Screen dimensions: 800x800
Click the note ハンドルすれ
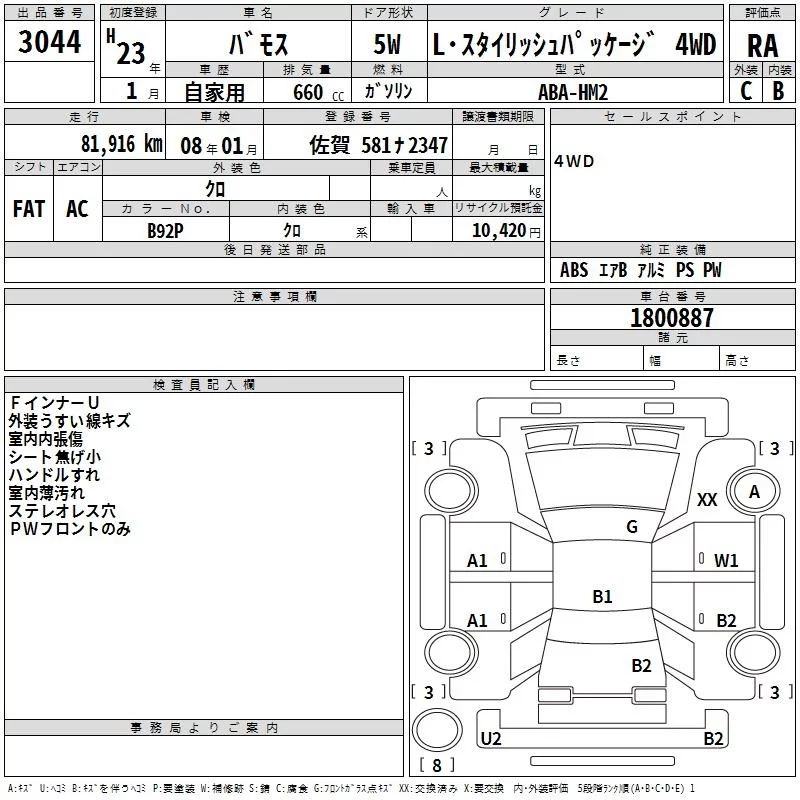(x=54, y=474)
